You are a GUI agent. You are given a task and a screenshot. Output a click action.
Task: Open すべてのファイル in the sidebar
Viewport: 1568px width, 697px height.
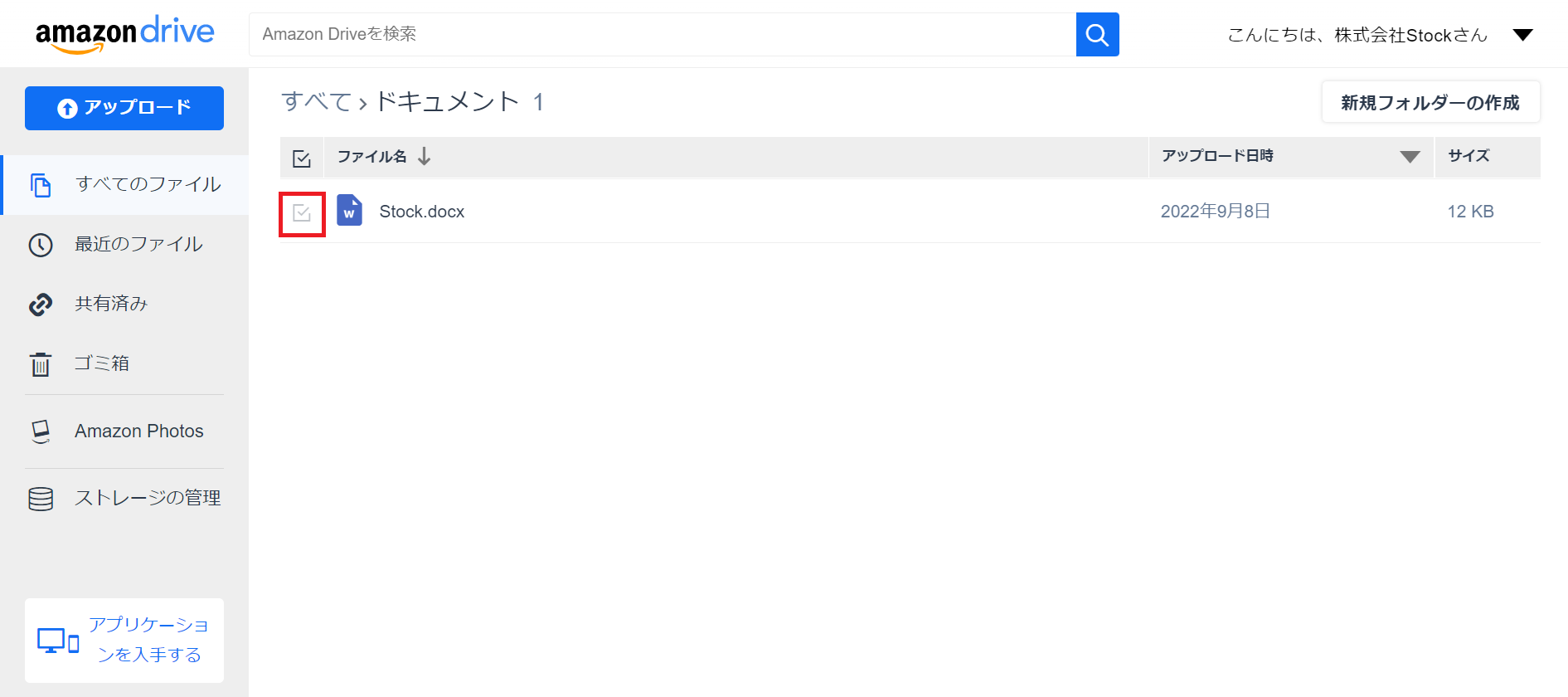pos(148,184)
